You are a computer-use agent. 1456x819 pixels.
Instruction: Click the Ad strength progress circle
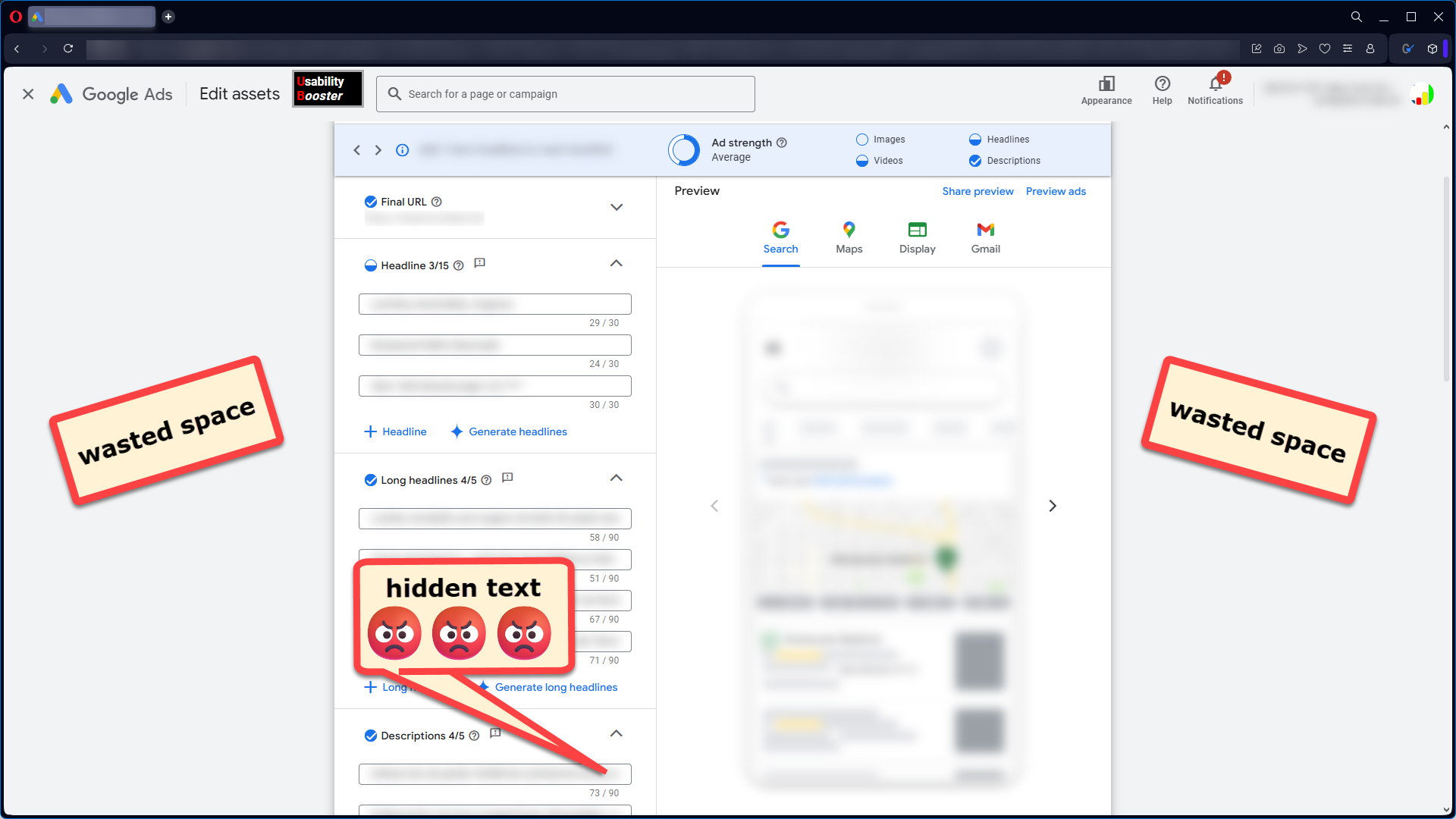tap(683, 149)
